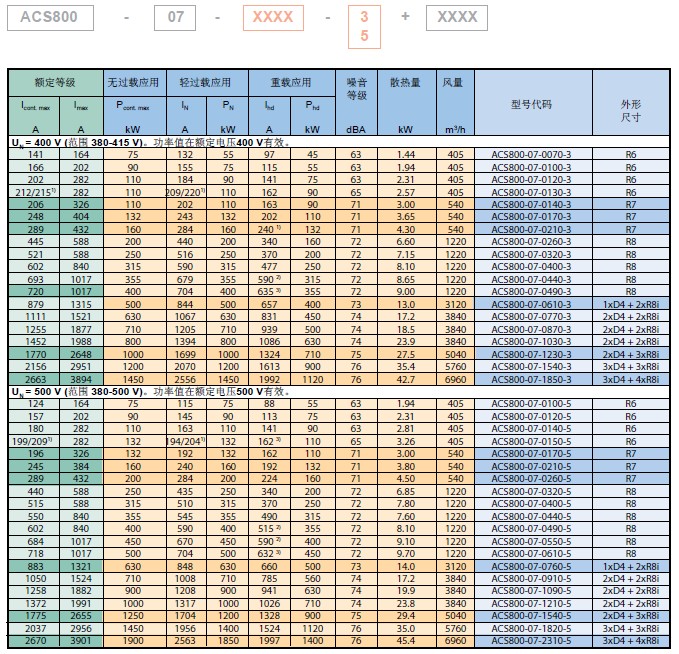Click the orange XXXX power rating box
This screenshot has width=679, height=654.
click(272, 17)
